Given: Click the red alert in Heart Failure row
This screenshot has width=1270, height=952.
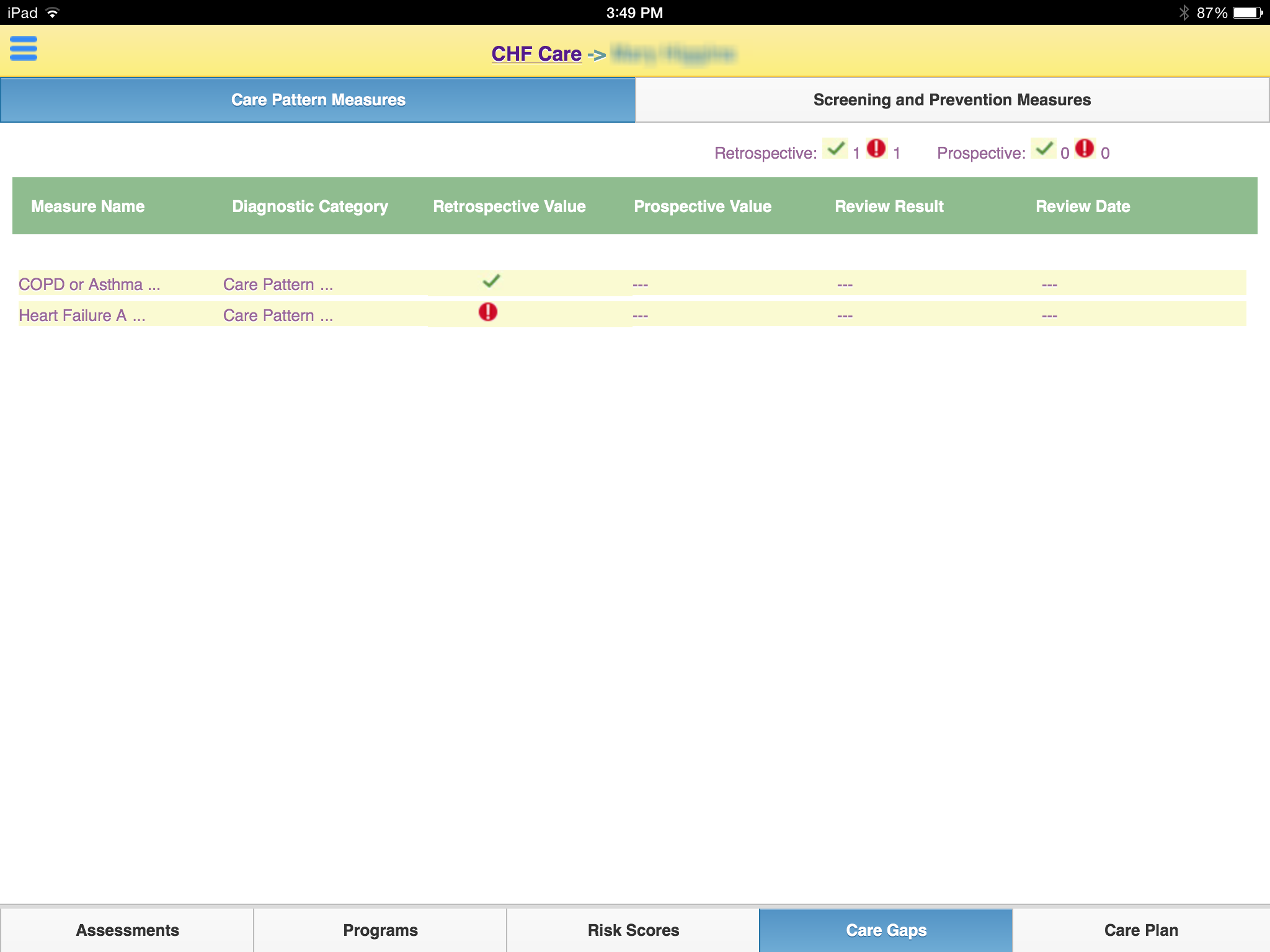Looking at the screenshot, I should click(x=488, y=312).
